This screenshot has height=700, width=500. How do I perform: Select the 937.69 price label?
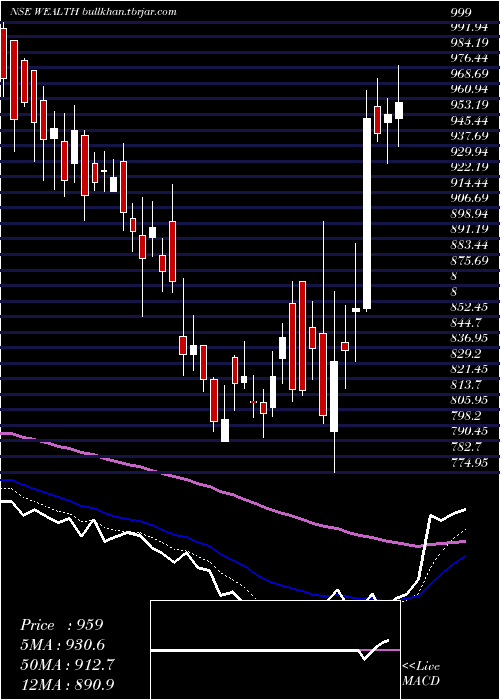[469, 135]
